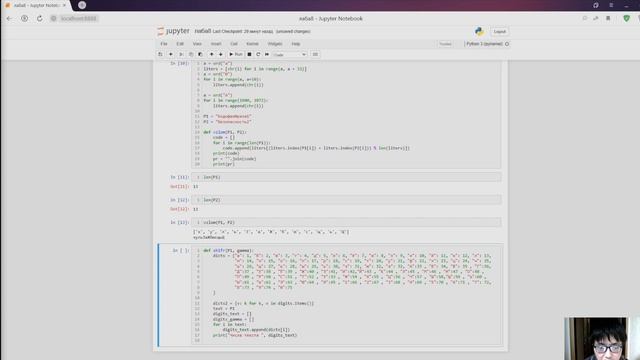Click the bookmark icon in the address bar
640x360 pixels.
pyautogui.click(x=608, y=18)
